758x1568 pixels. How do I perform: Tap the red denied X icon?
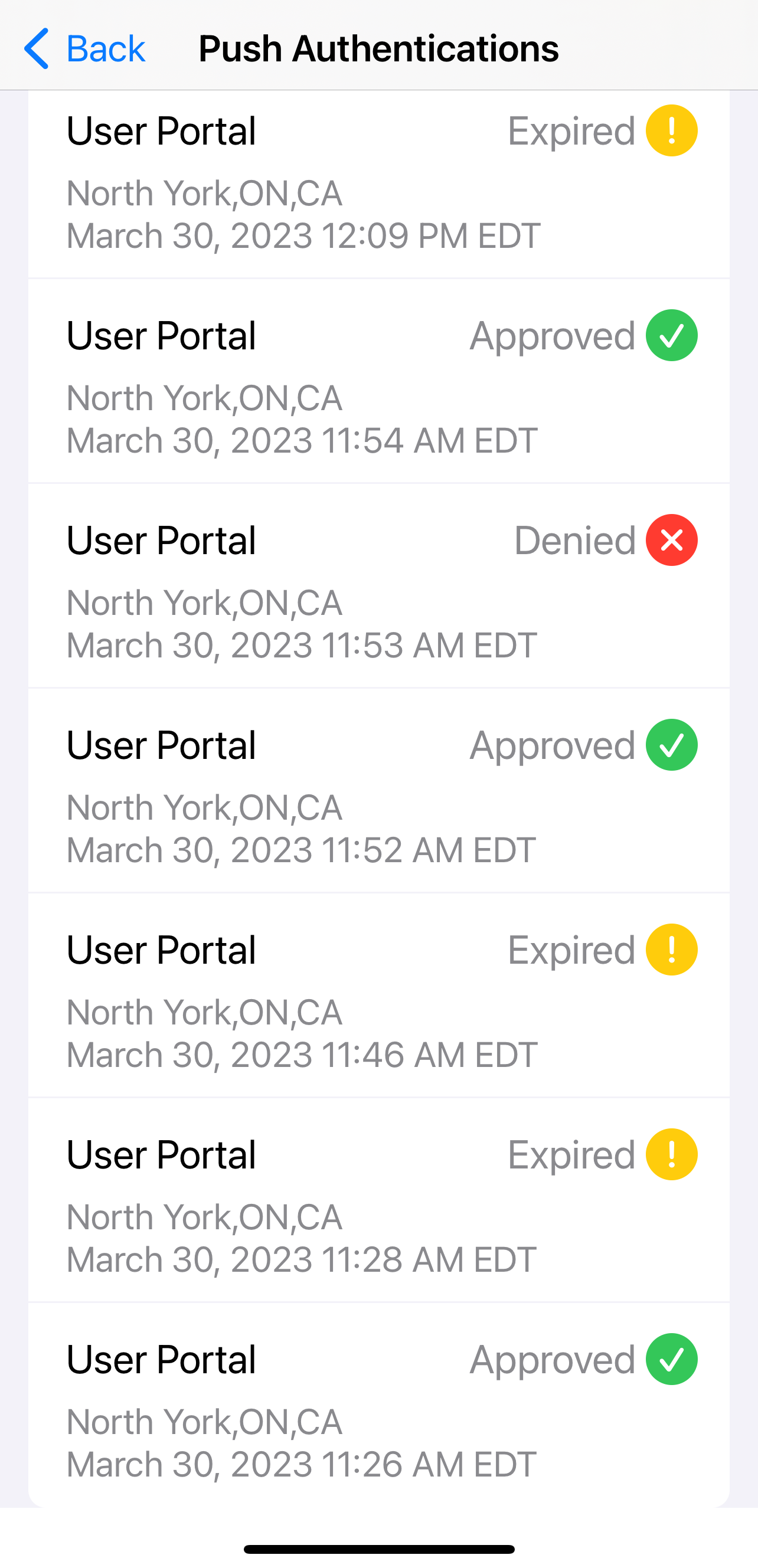(671, 540)
